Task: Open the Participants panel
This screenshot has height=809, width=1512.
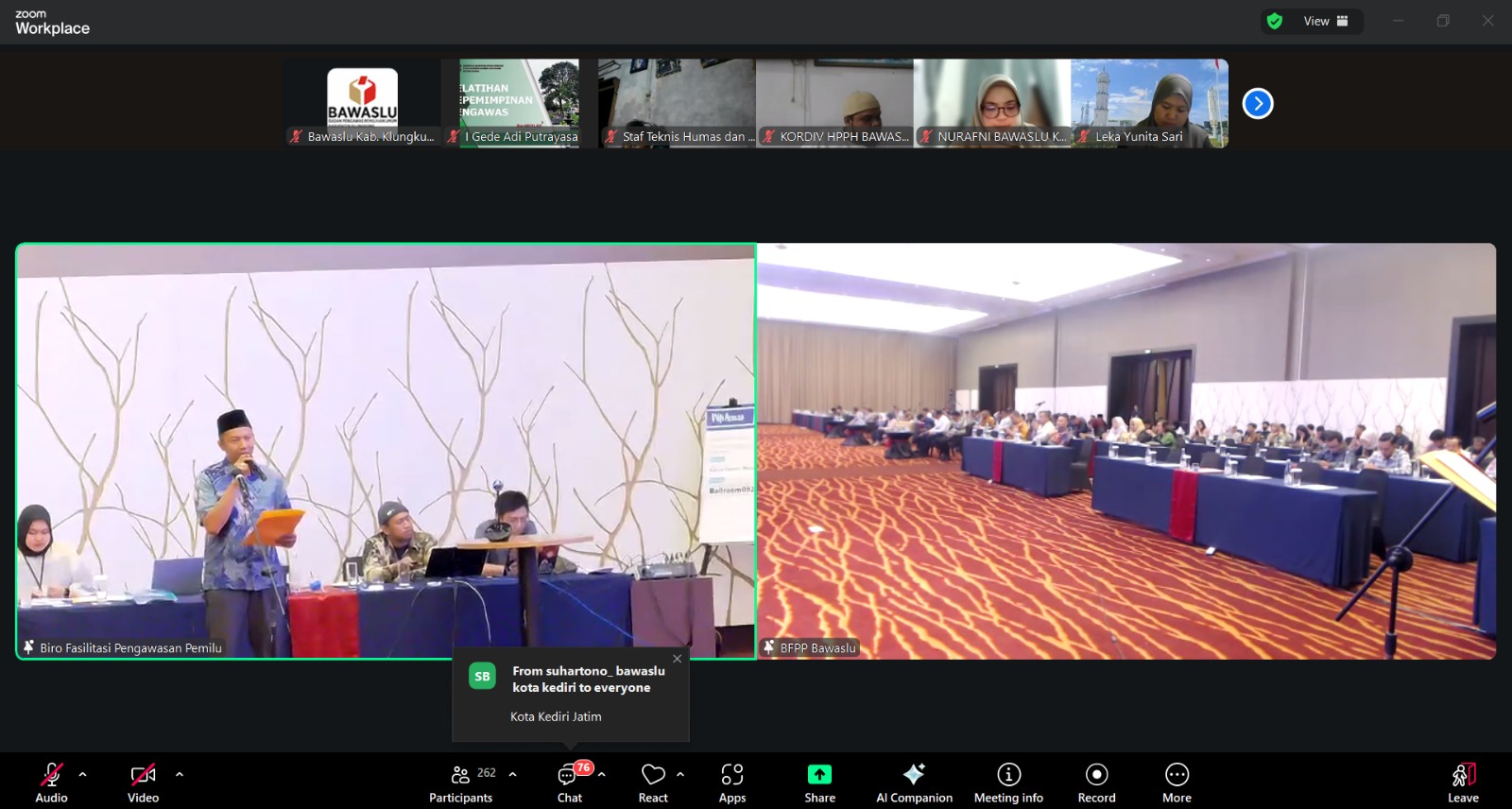Action: point(460,783)
